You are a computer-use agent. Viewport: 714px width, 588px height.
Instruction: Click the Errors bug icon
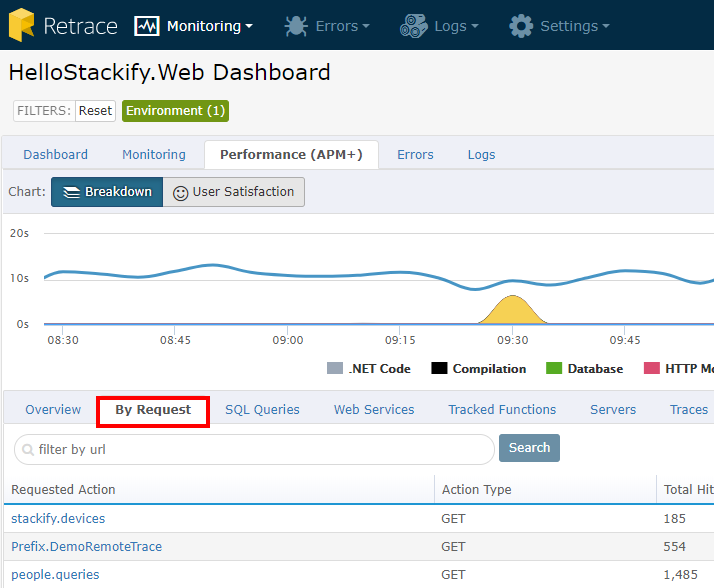(295, 26)
